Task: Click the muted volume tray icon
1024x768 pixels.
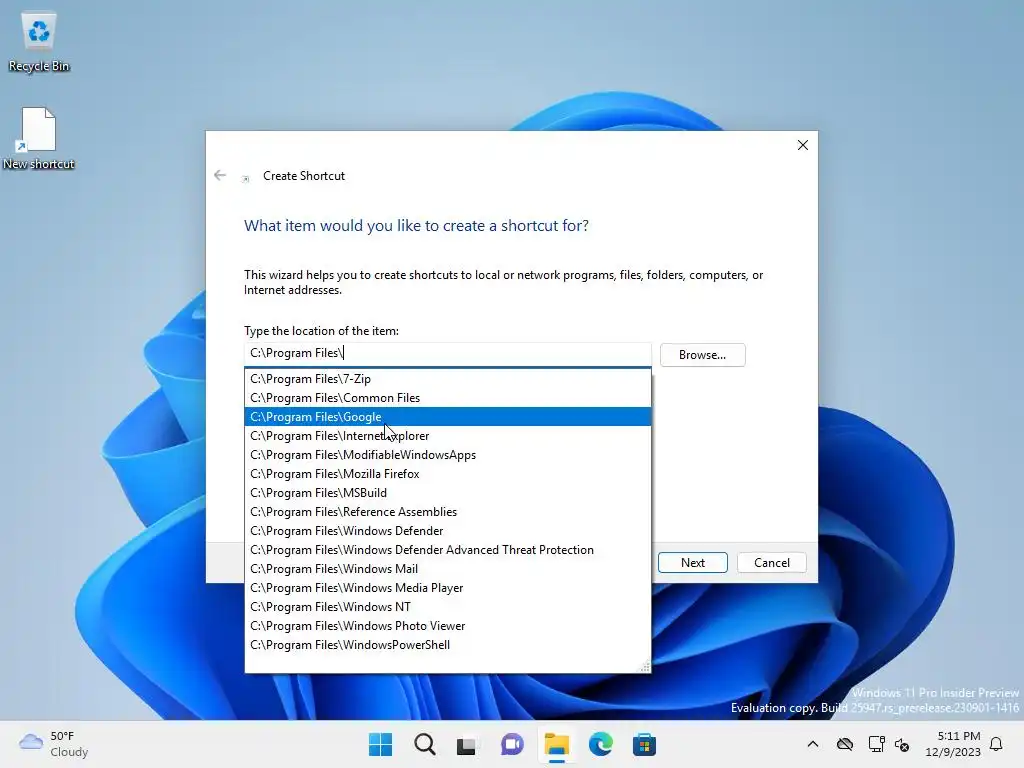Action: pos(903,744)
